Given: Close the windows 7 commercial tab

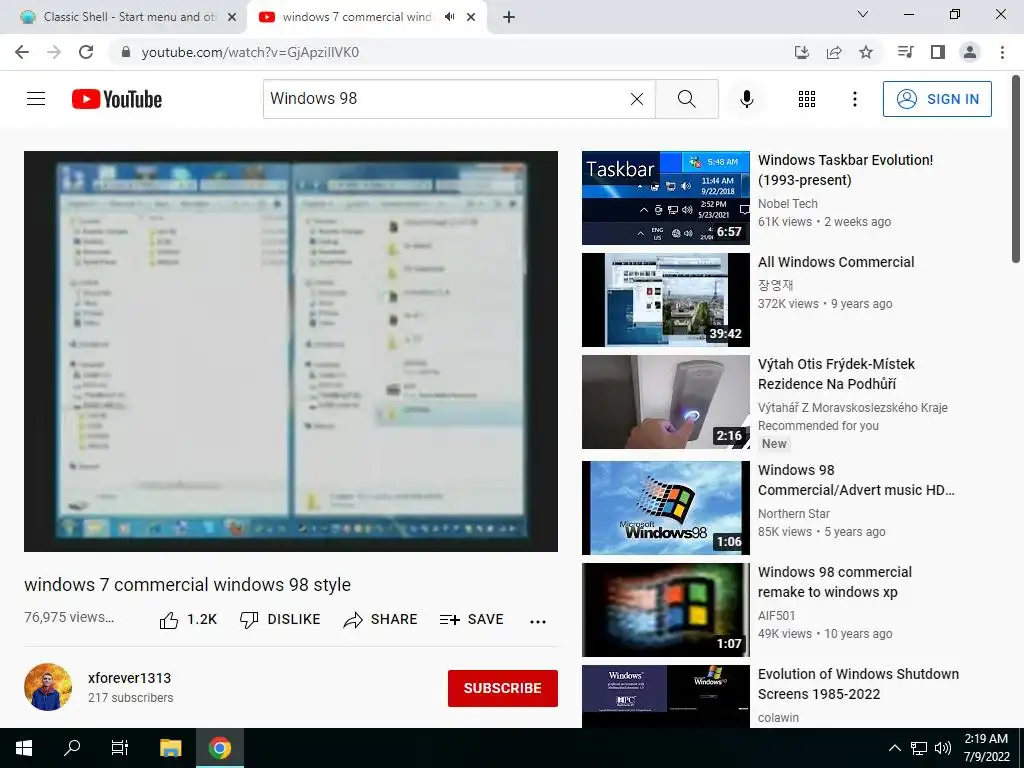Looking at the screenshot, I should pyautogui.click(x=471, y=17).
